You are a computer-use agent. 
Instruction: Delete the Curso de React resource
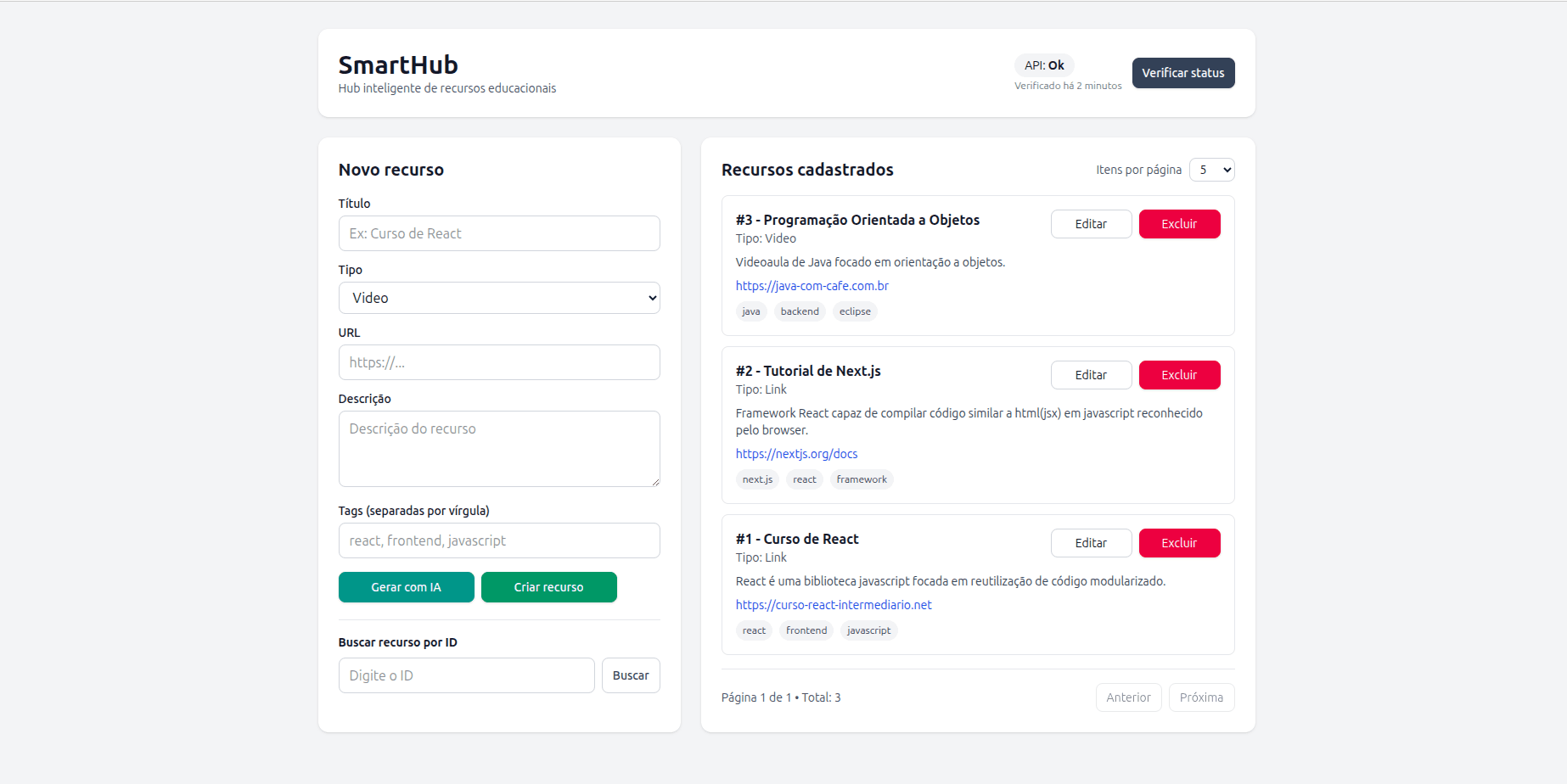click(1179, 543)
